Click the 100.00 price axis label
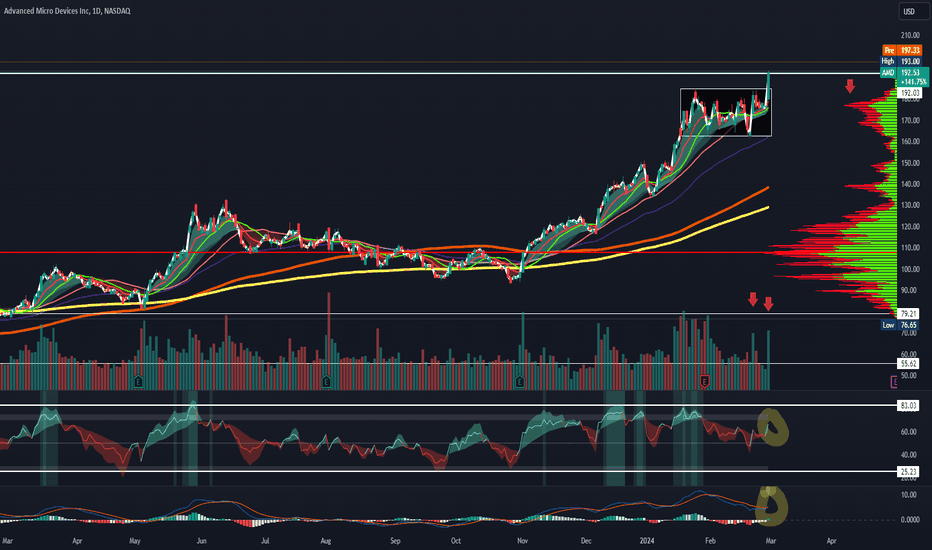932x550 pixels. 910,269
